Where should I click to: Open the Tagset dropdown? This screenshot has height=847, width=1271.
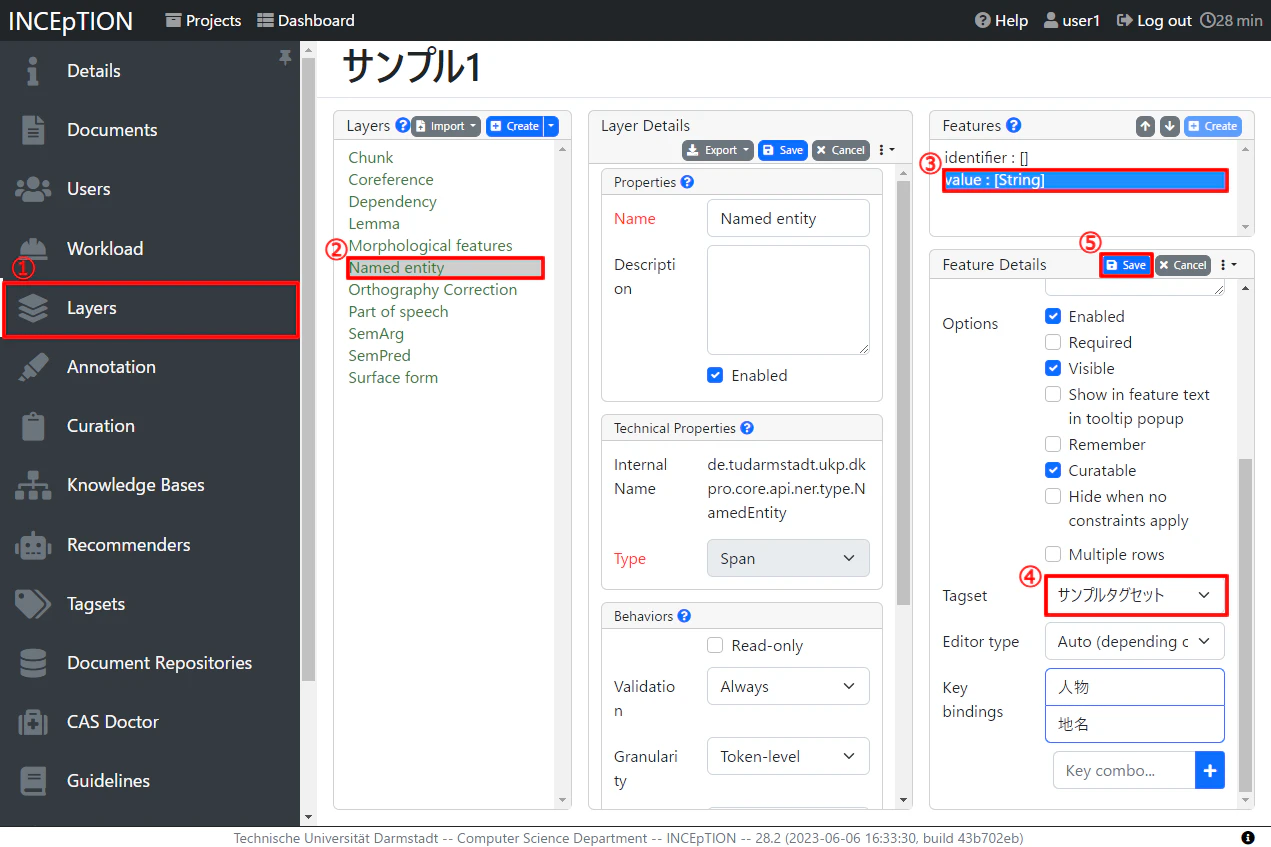pos(1135,595)
